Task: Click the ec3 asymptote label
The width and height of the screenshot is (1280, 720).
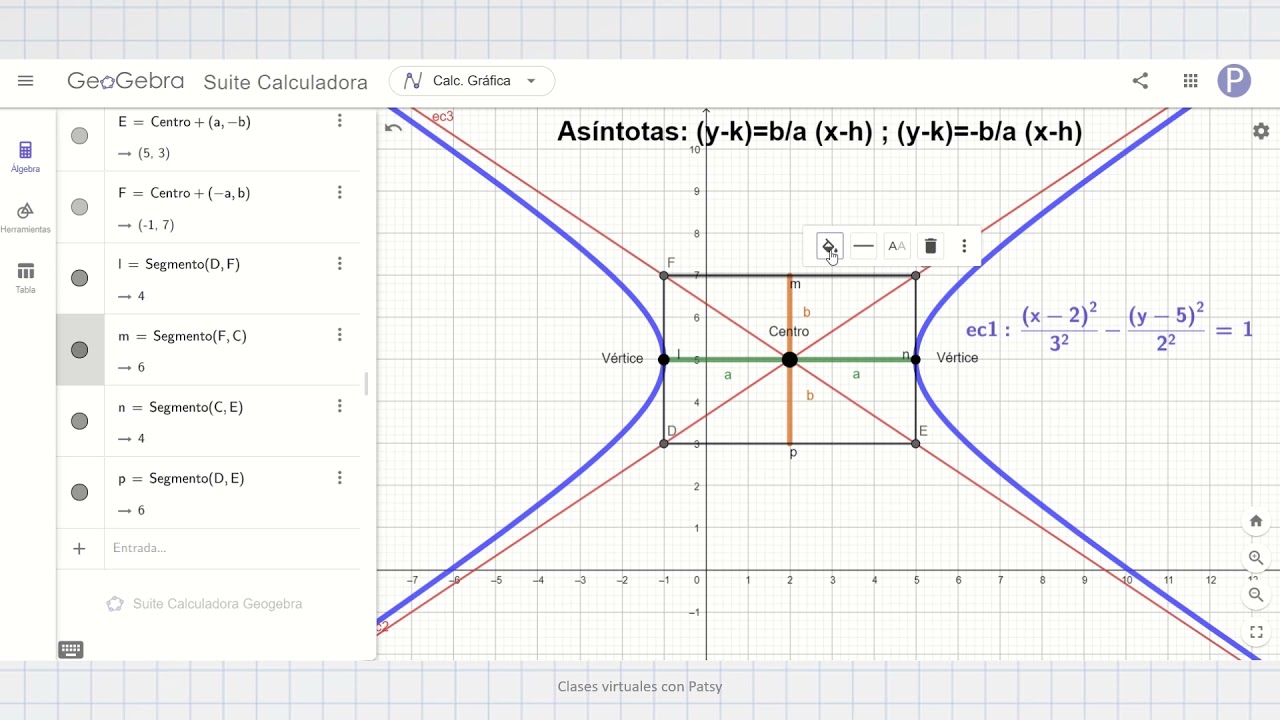Action: point(442,117)
